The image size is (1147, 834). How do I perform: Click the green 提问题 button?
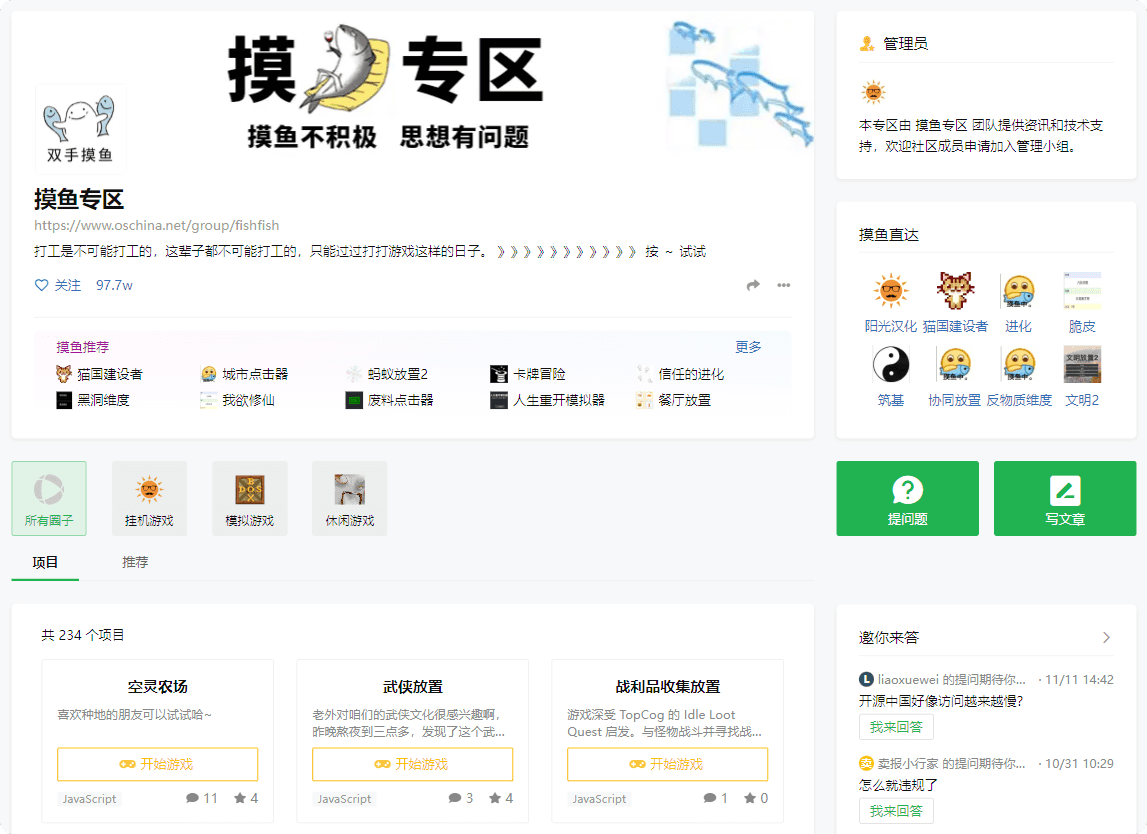pyautogui.click(x=908, y=498)
